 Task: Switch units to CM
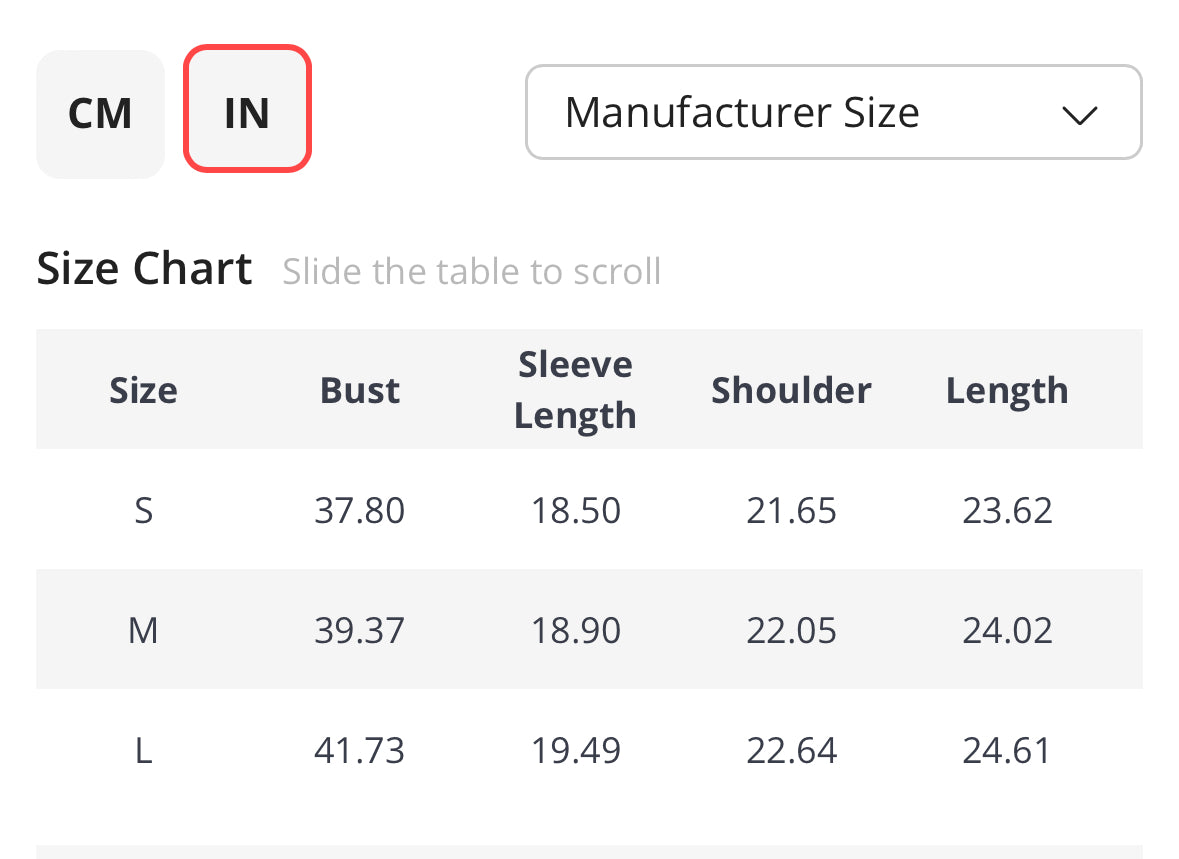[x=100, y=114]
